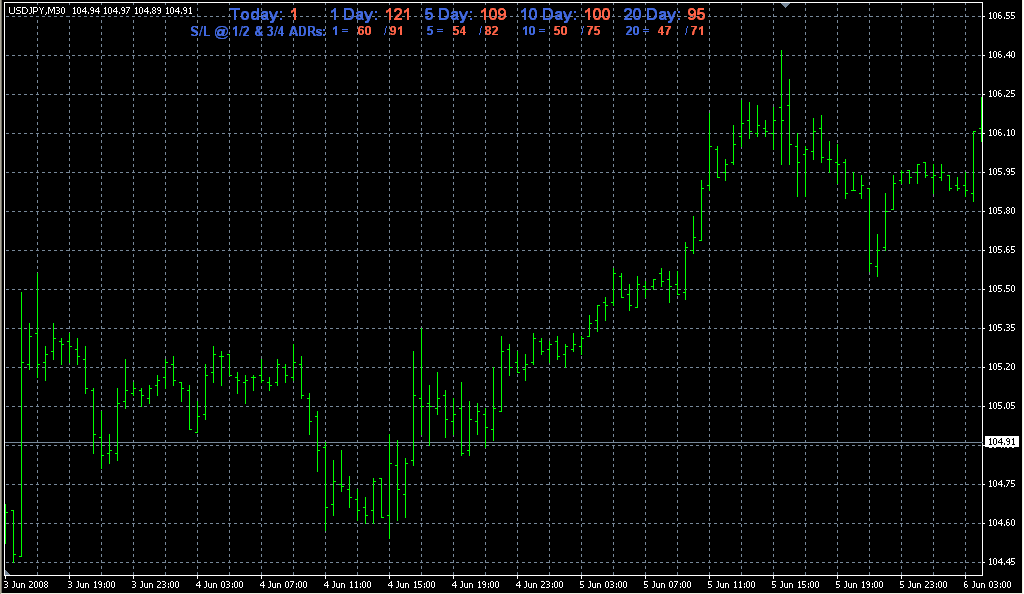This screenshot has width=1024, height=594.
Task: Click the "S/L @ 1/2 & 3/4 ADRs:" label
Action: coord(258,31)
